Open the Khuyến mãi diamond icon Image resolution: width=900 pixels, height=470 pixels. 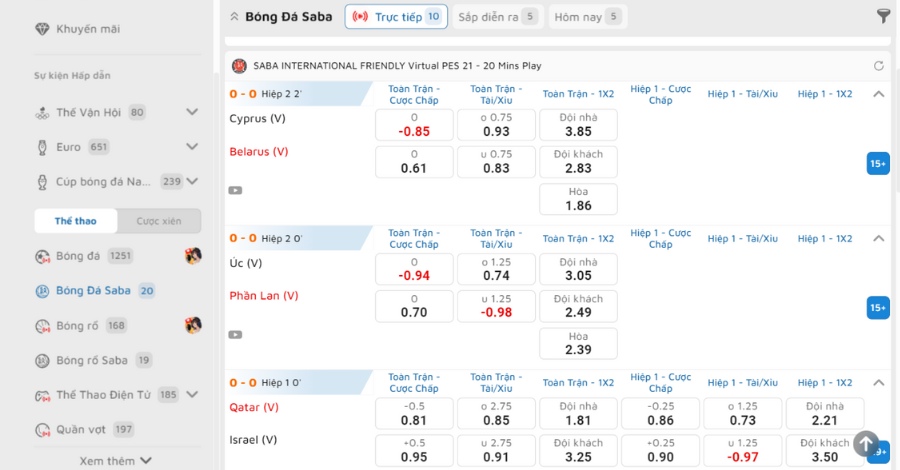(42, 29)
